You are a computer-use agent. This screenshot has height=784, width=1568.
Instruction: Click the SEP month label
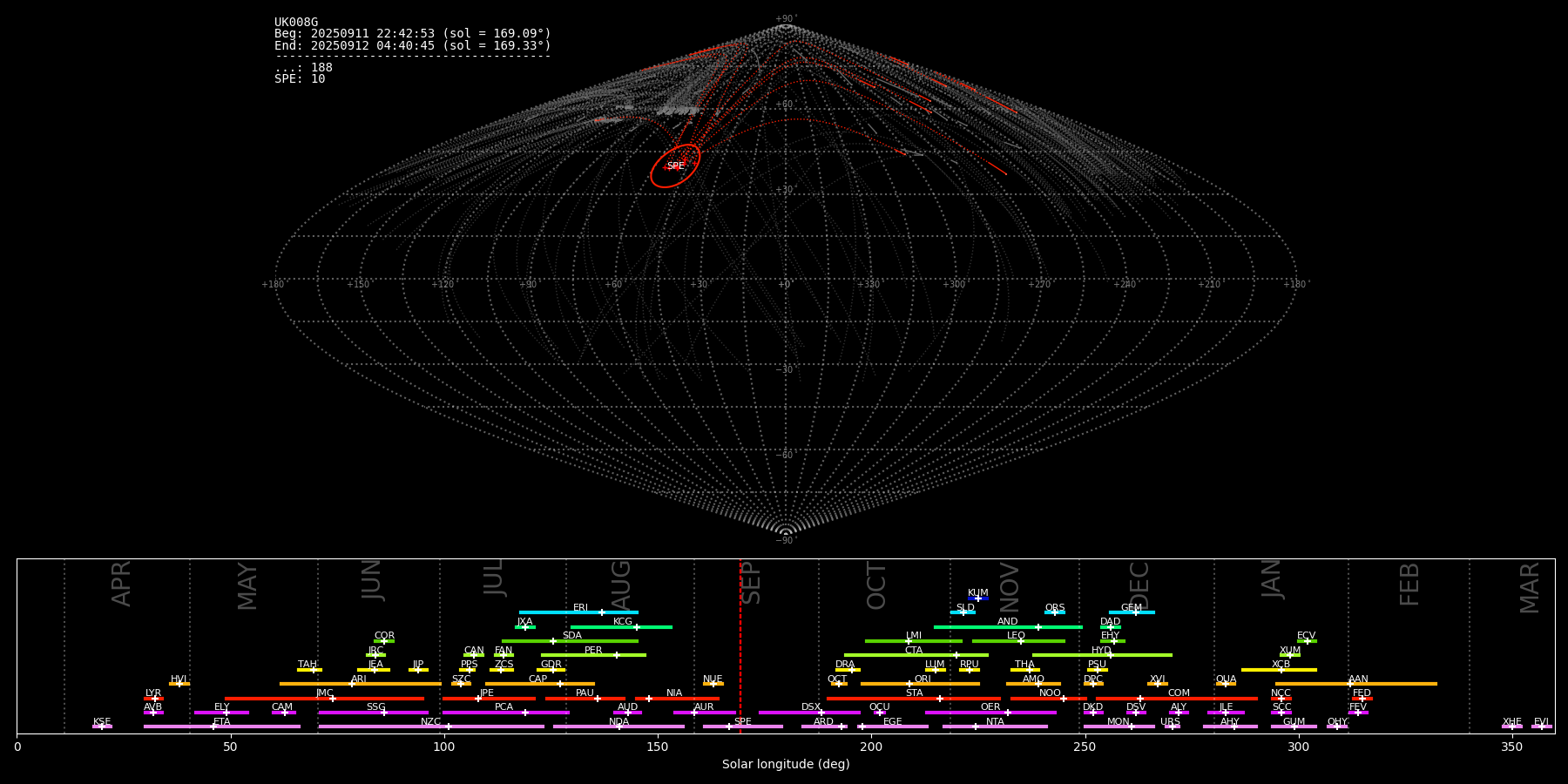(751, 583)
